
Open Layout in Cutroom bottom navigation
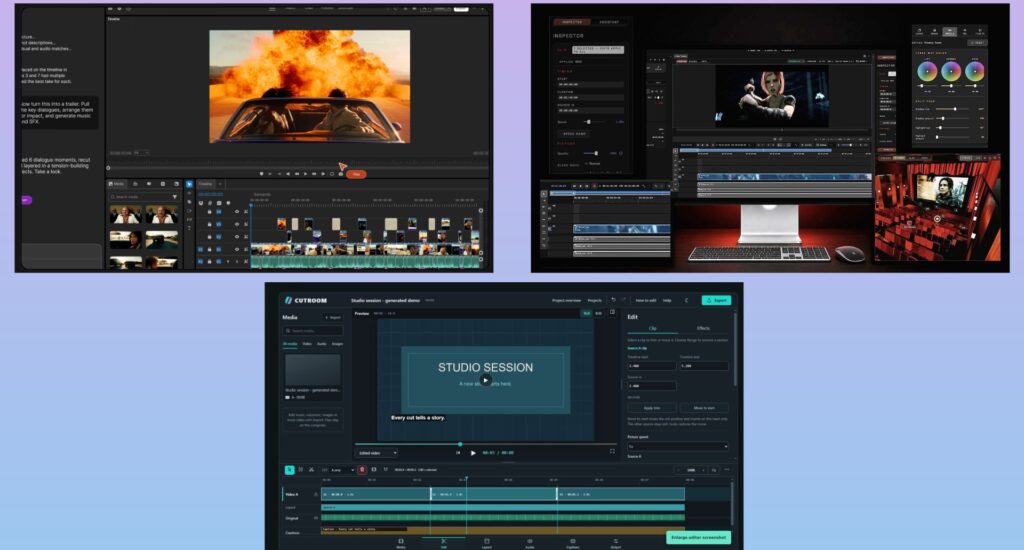[x=487, y=543]
